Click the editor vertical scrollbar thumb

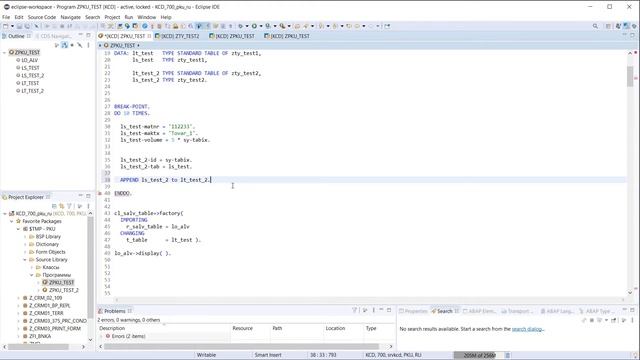pyautogui.click(x=630, y=76)
